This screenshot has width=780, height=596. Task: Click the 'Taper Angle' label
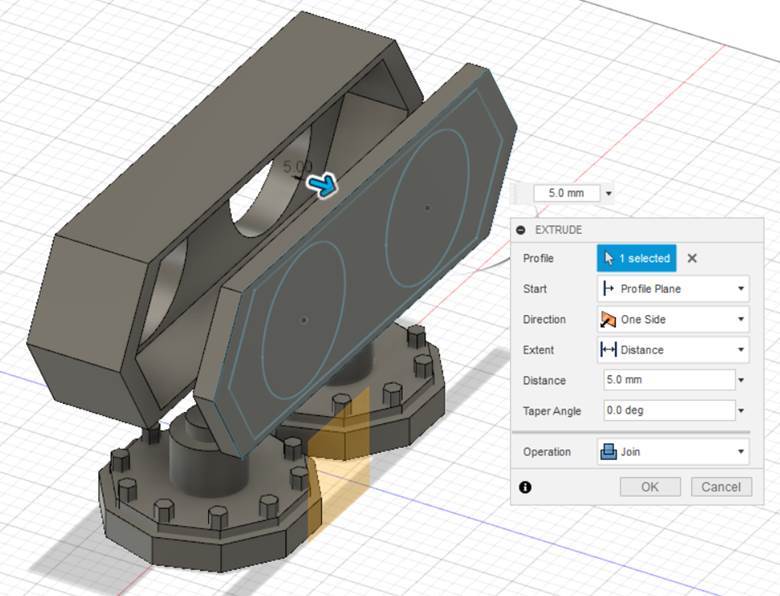(552, 411)
